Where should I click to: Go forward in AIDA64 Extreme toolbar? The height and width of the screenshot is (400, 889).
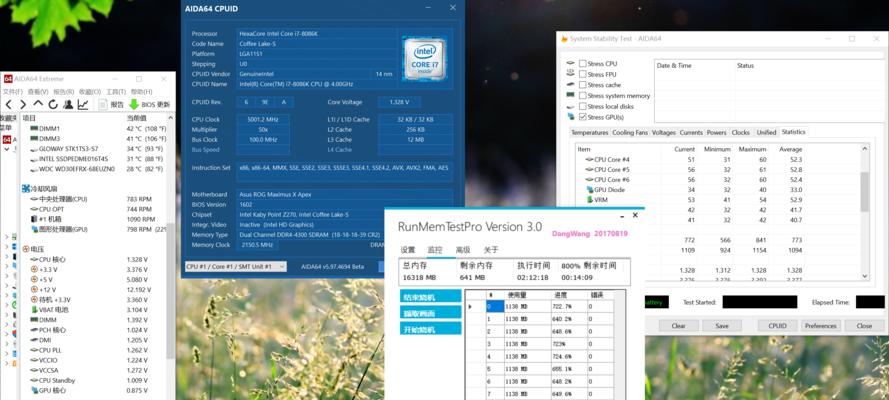pyautogui.click(x=23, y=104)
